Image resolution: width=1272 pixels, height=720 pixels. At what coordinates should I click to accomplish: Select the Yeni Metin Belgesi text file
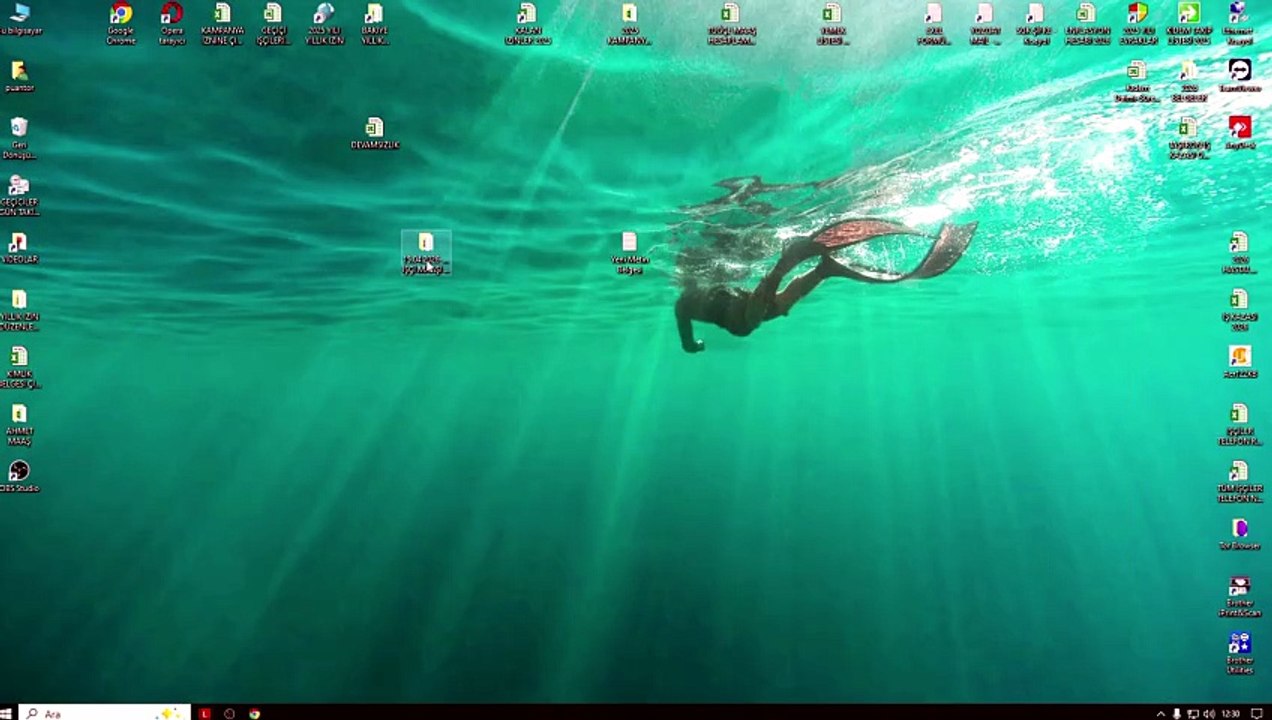(x=629, y=253)
